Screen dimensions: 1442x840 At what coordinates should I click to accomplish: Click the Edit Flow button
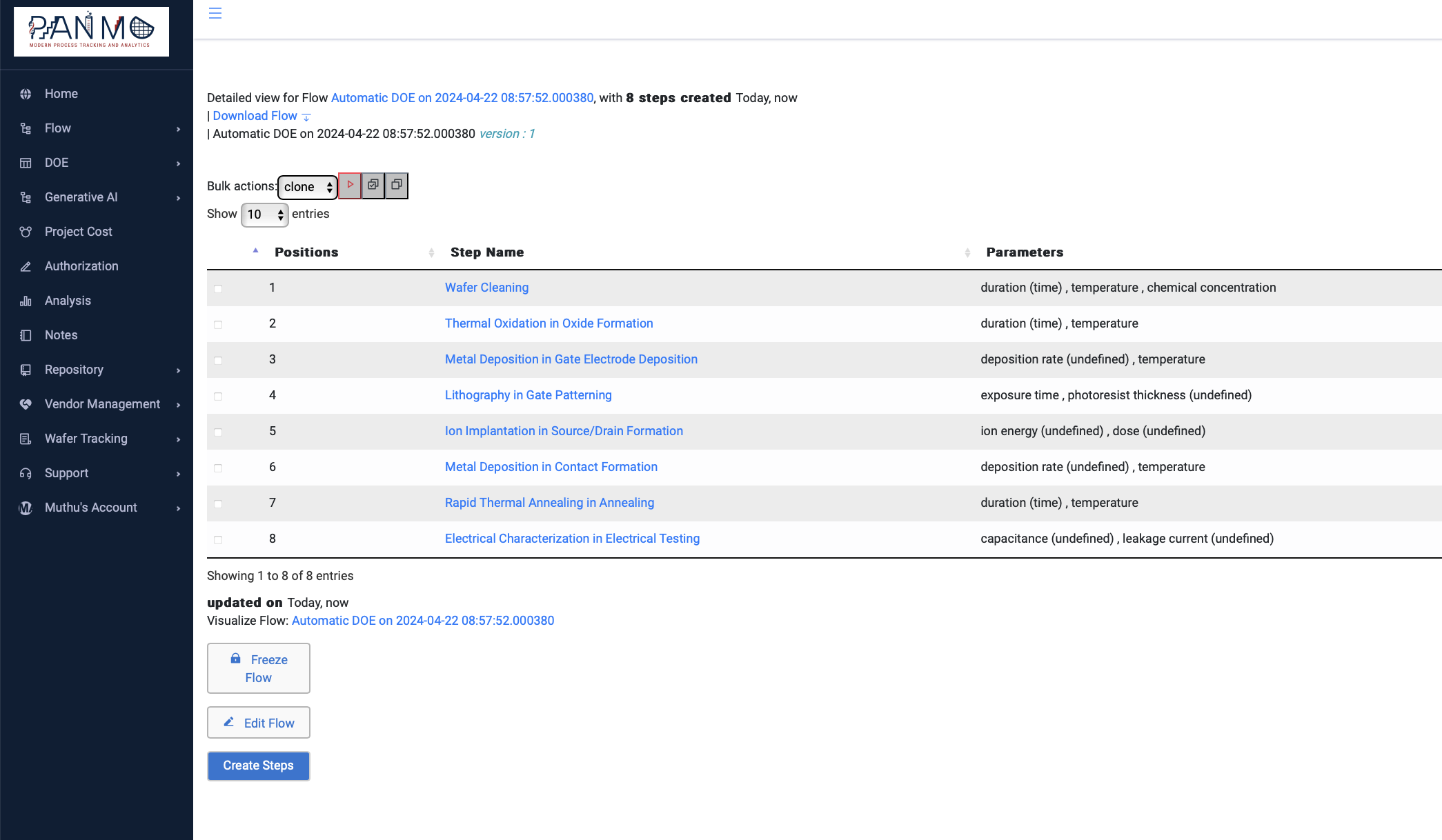(x=259, y=723)
